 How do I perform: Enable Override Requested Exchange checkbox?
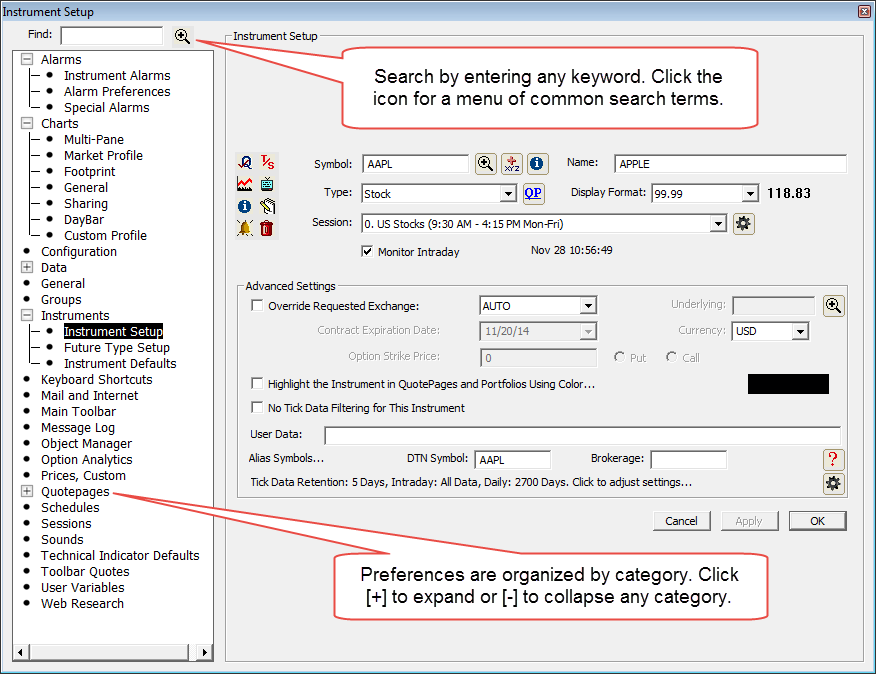pyautogui.click(x=257, y=306)
